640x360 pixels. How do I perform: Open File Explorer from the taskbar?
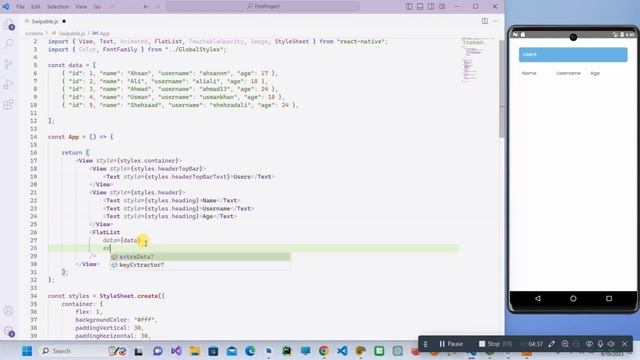pos(195,351)
